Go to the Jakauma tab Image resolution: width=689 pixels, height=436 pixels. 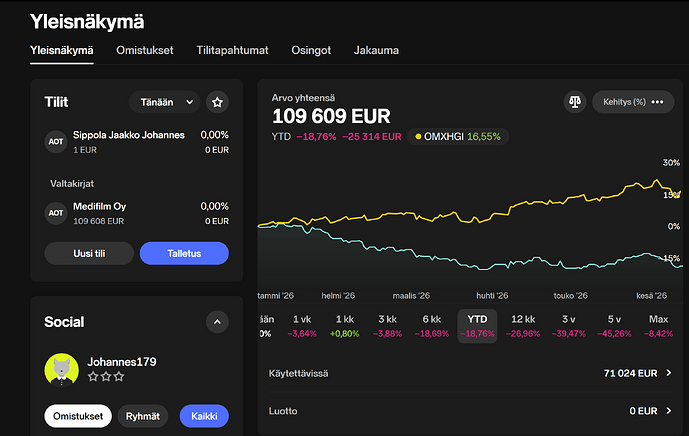point(376,50)
